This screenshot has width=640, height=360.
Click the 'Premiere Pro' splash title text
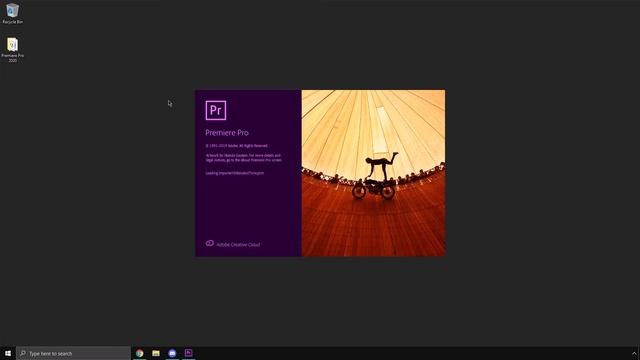[x=227, y=133]
